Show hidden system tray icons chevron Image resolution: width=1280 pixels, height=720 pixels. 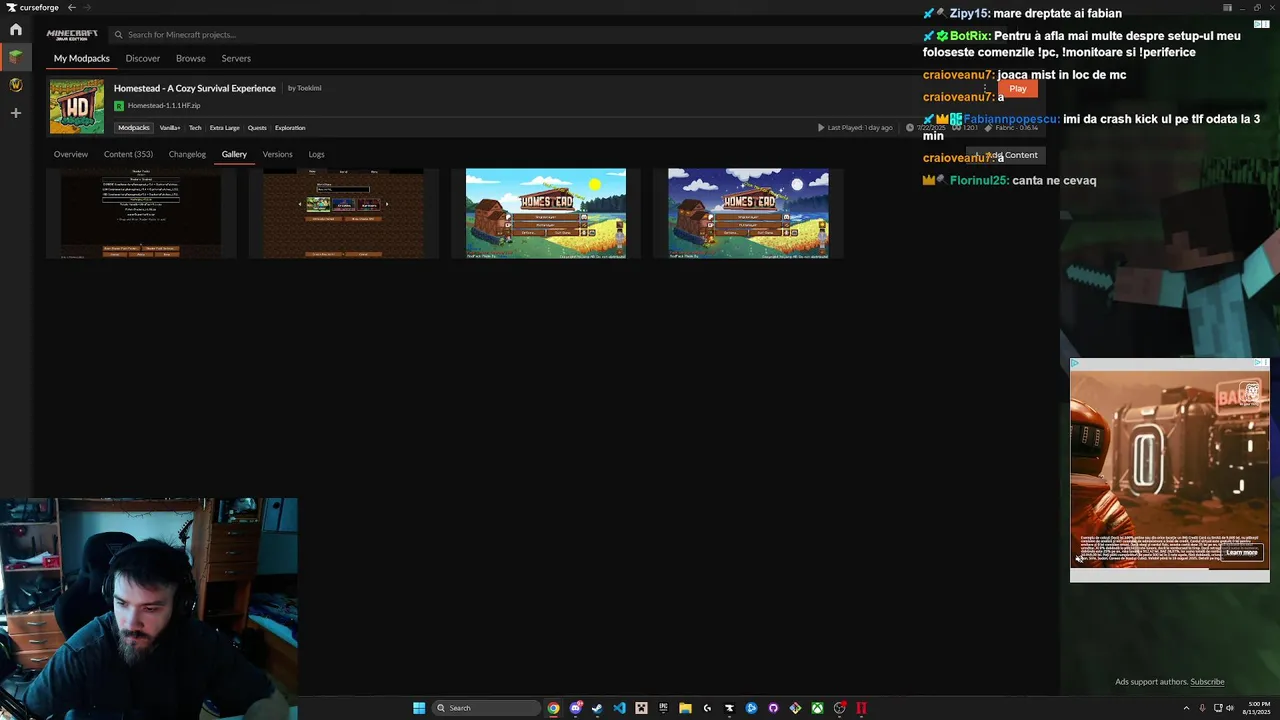tap(1187, 708)
